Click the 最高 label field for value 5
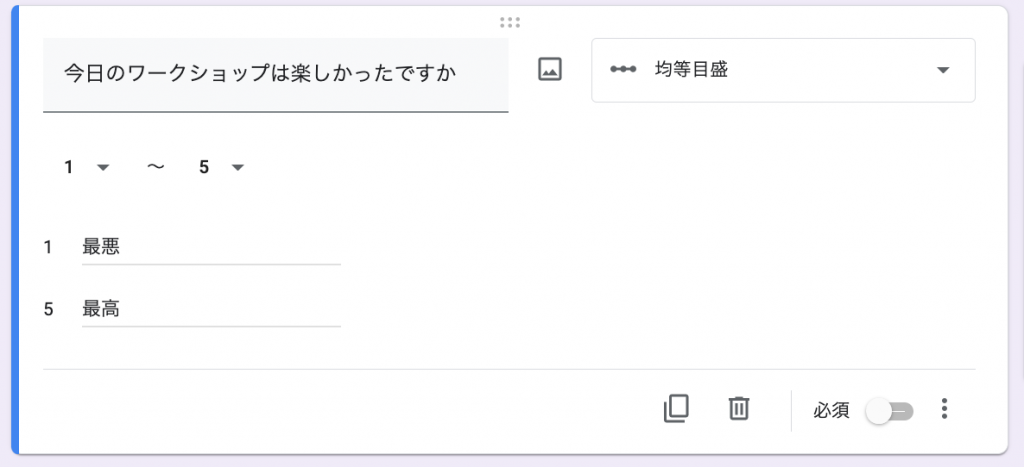This screenshot has height=467, width=1024. tap(211, 310)
